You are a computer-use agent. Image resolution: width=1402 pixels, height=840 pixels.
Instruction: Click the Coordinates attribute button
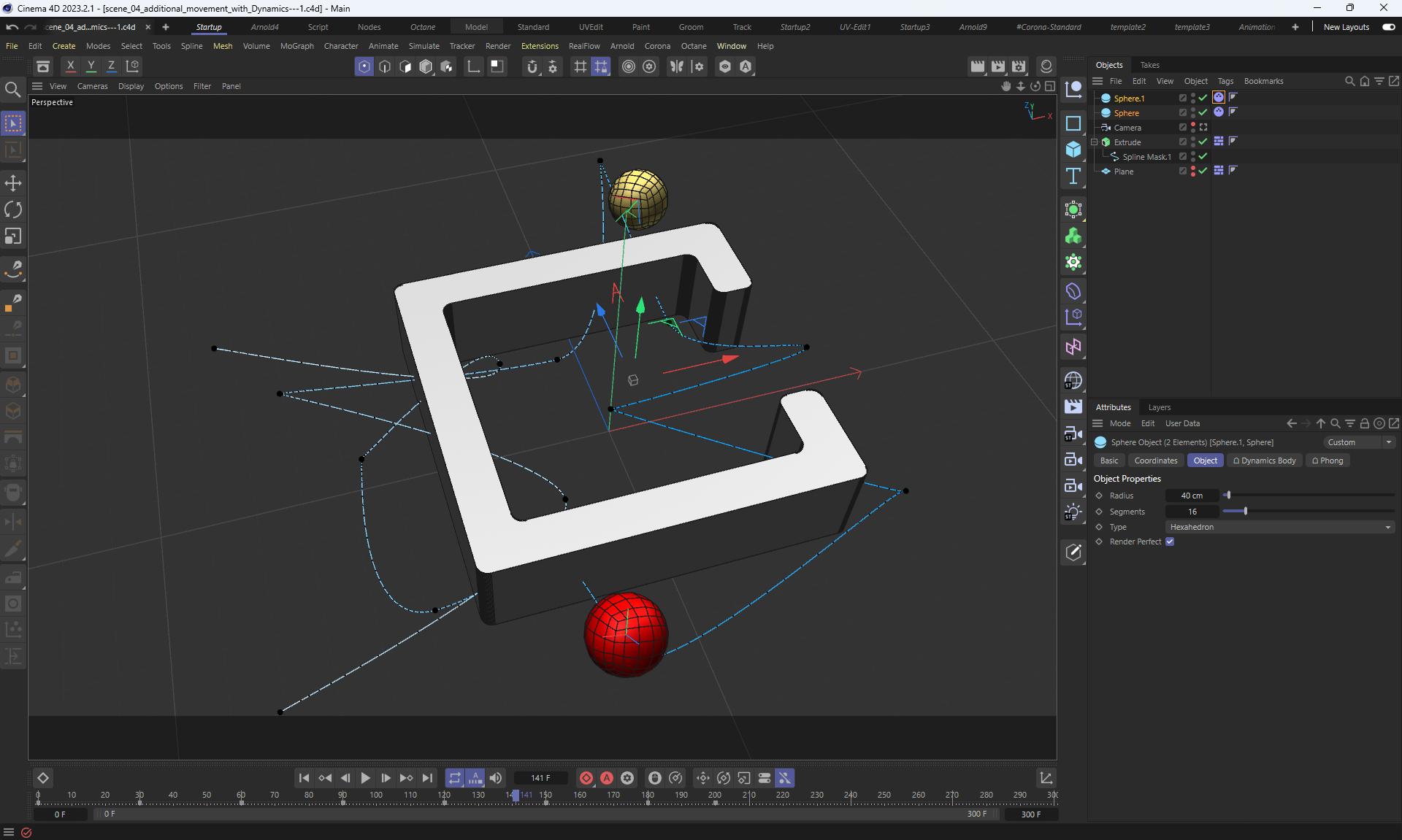tap(1155, 461)
